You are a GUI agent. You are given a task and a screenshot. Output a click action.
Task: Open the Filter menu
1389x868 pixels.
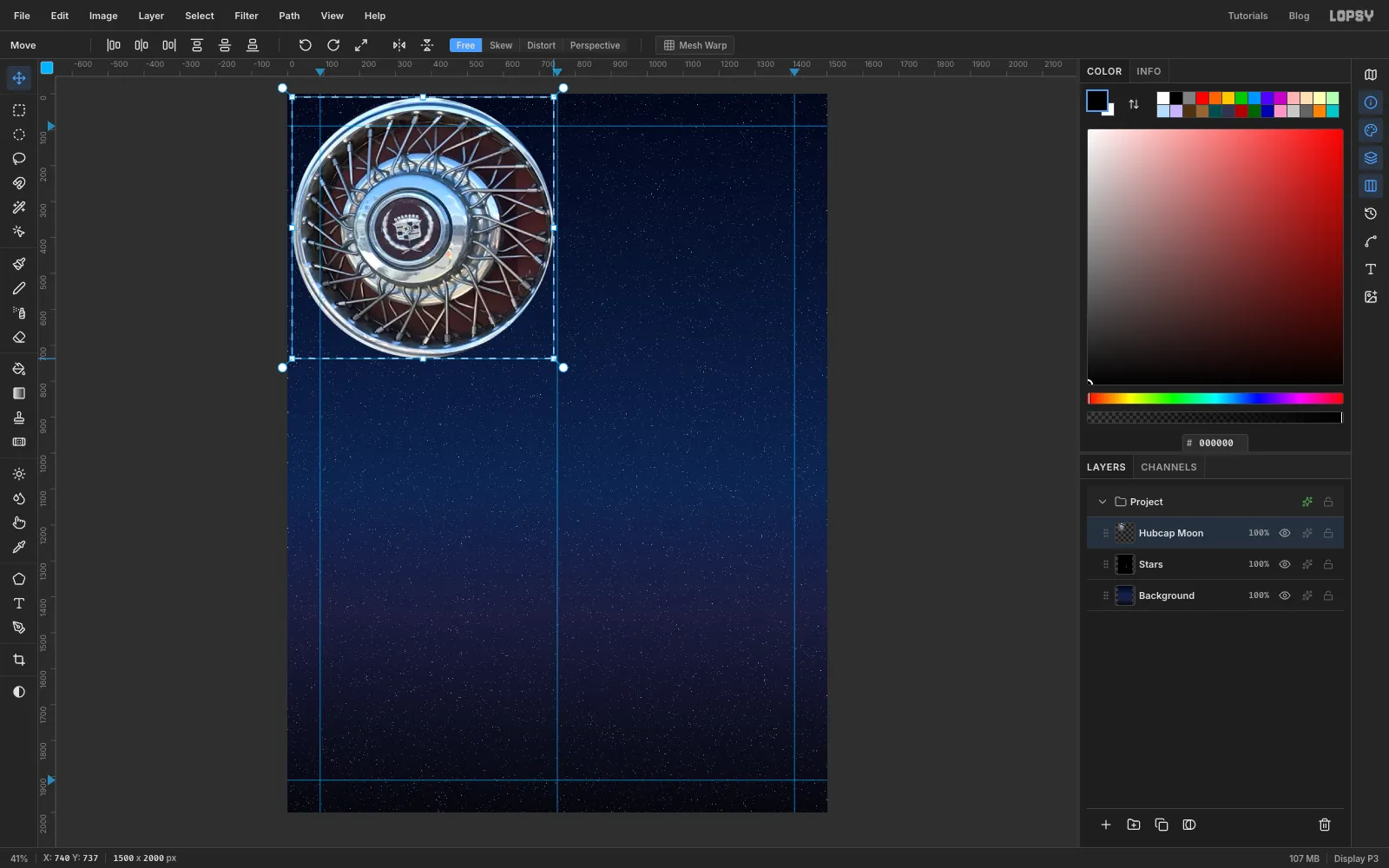[x=247, y=16]
